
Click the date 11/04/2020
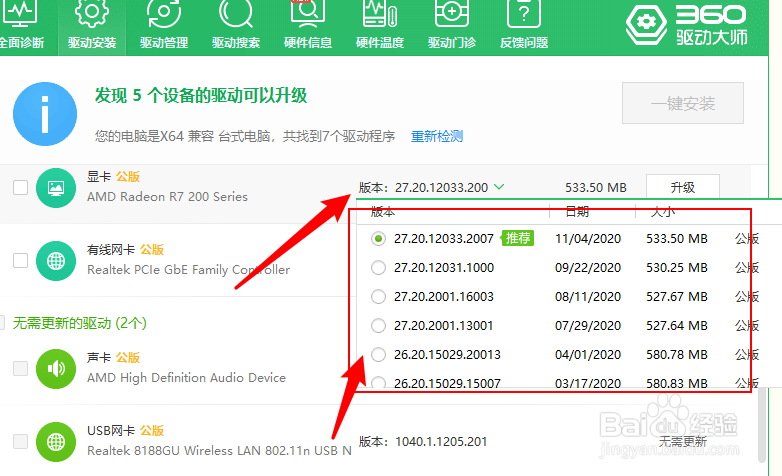[x=588, y=239]
